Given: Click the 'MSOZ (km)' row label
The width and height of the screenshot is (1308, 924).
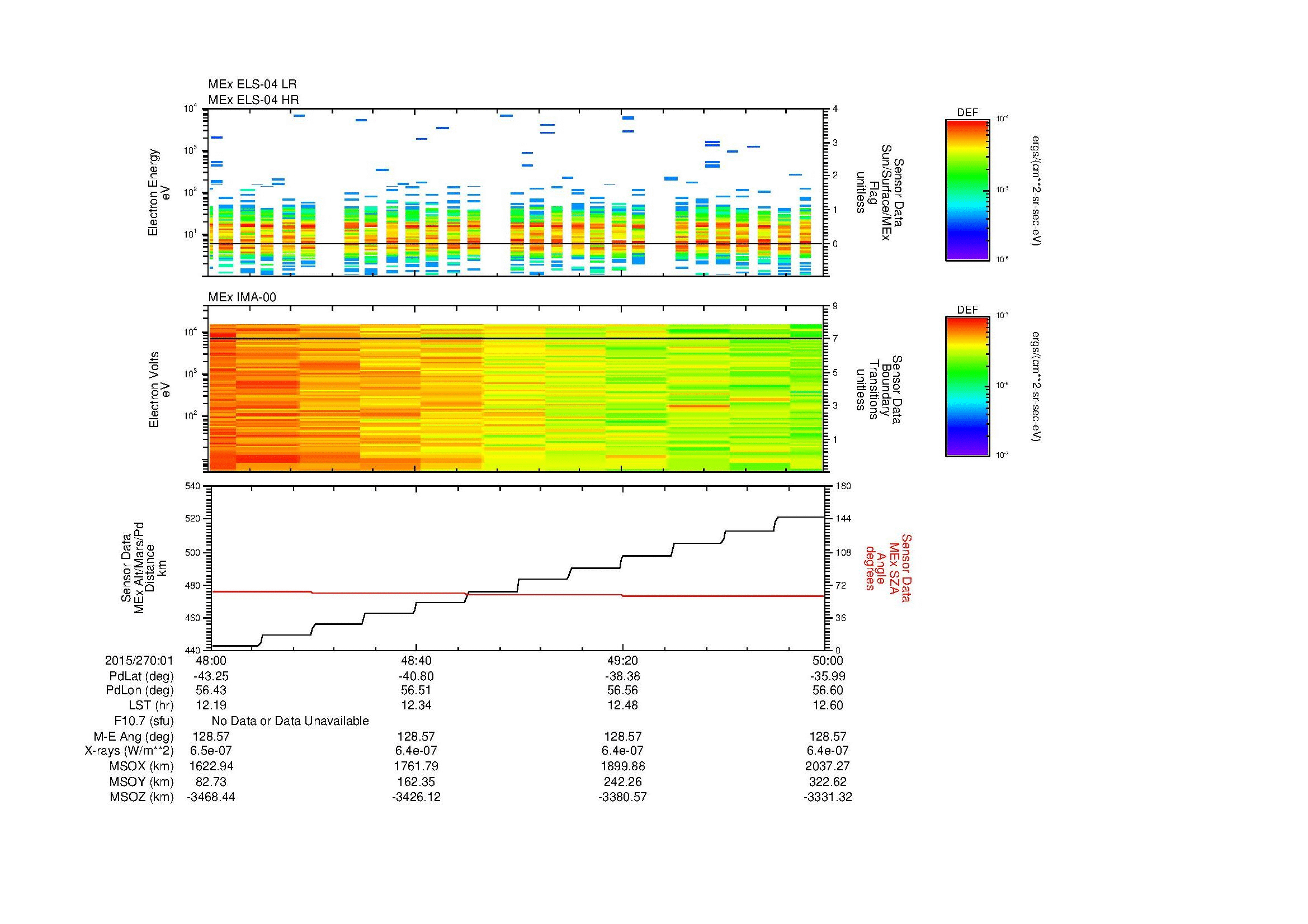Looking at the screenshot, I should [x=141, y=797].
